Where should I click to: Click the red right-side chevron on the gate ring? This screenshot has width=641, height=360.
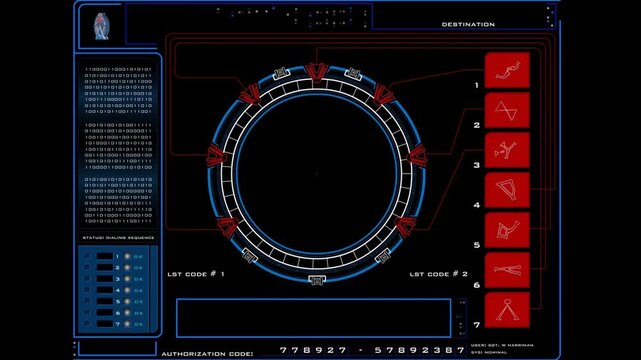coord(417,156)
